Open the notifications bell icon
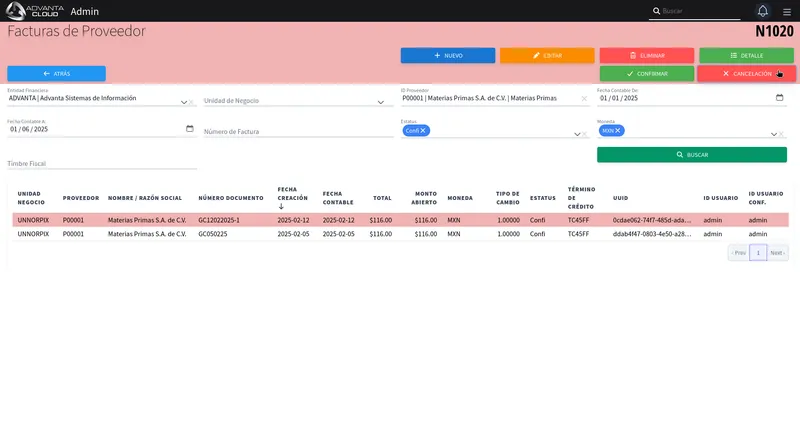 (762, 11)
